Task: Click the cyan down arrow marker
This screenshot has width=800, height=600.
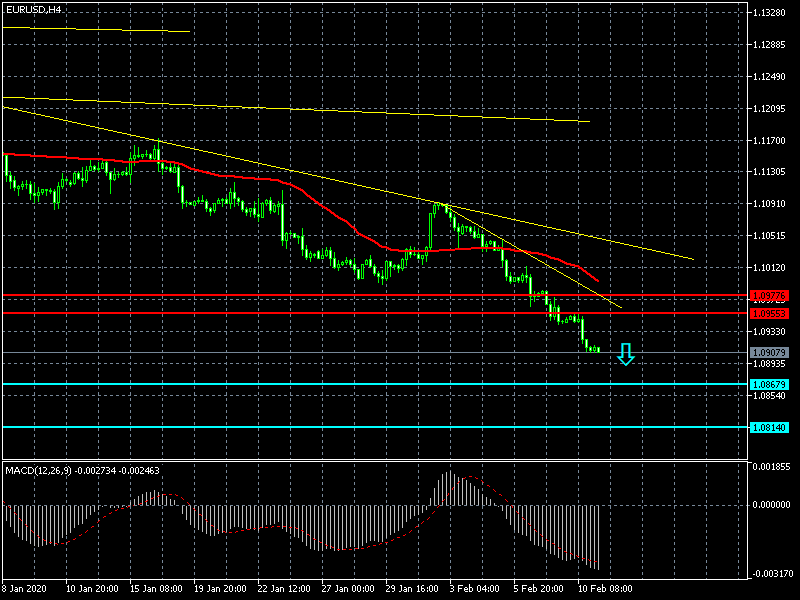Action: click(626, 354)
